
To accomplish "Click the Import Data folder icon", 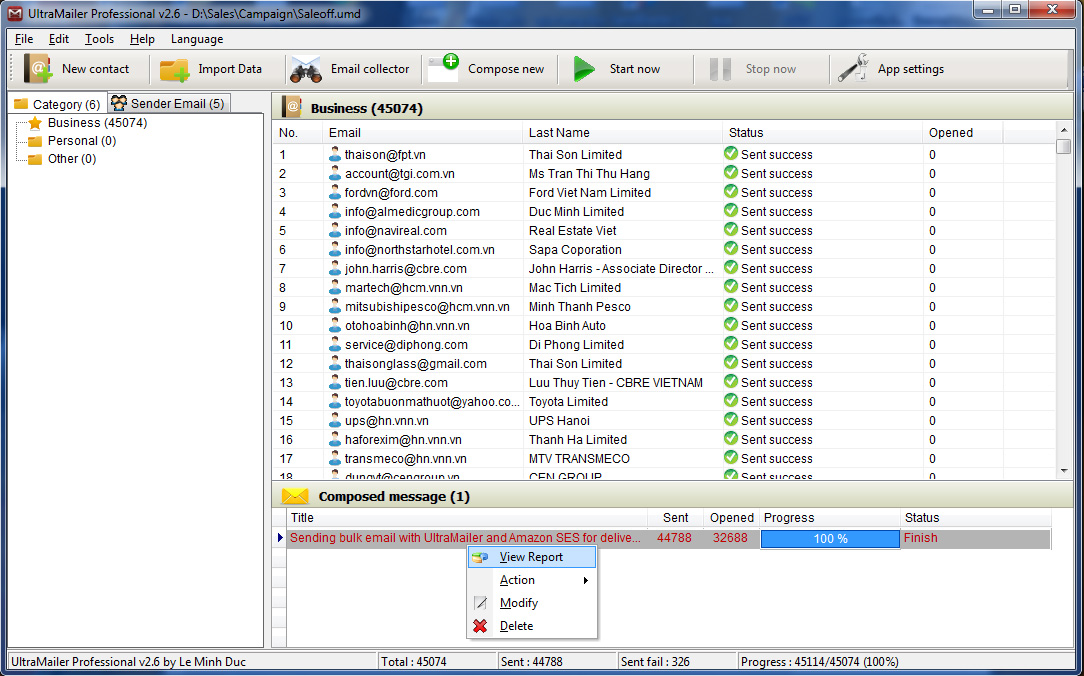I will [175, 69].
